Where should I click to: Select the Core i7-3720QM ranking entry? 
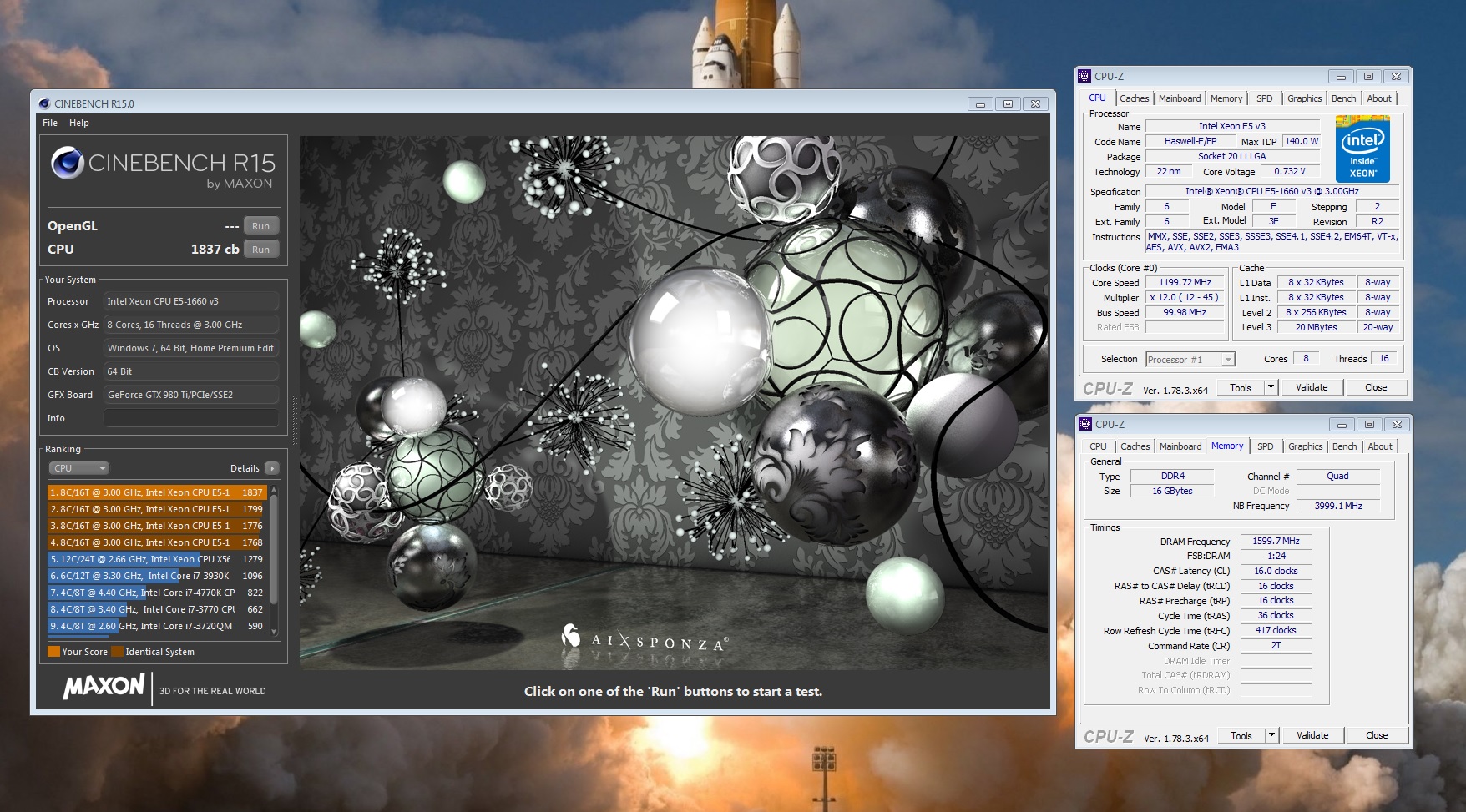[x=157, y=626]
